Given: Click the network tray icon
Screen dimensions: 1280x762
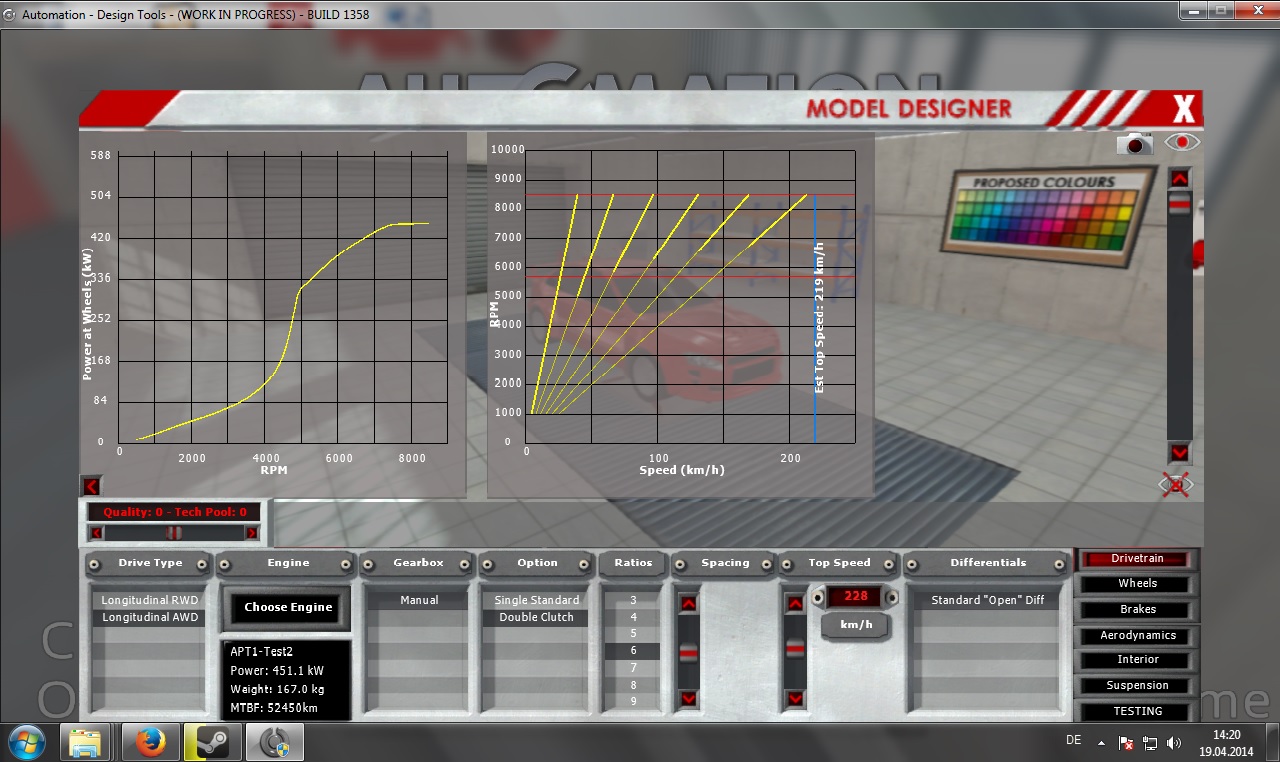Looking at the screenshot, I should coord(1150,744).
